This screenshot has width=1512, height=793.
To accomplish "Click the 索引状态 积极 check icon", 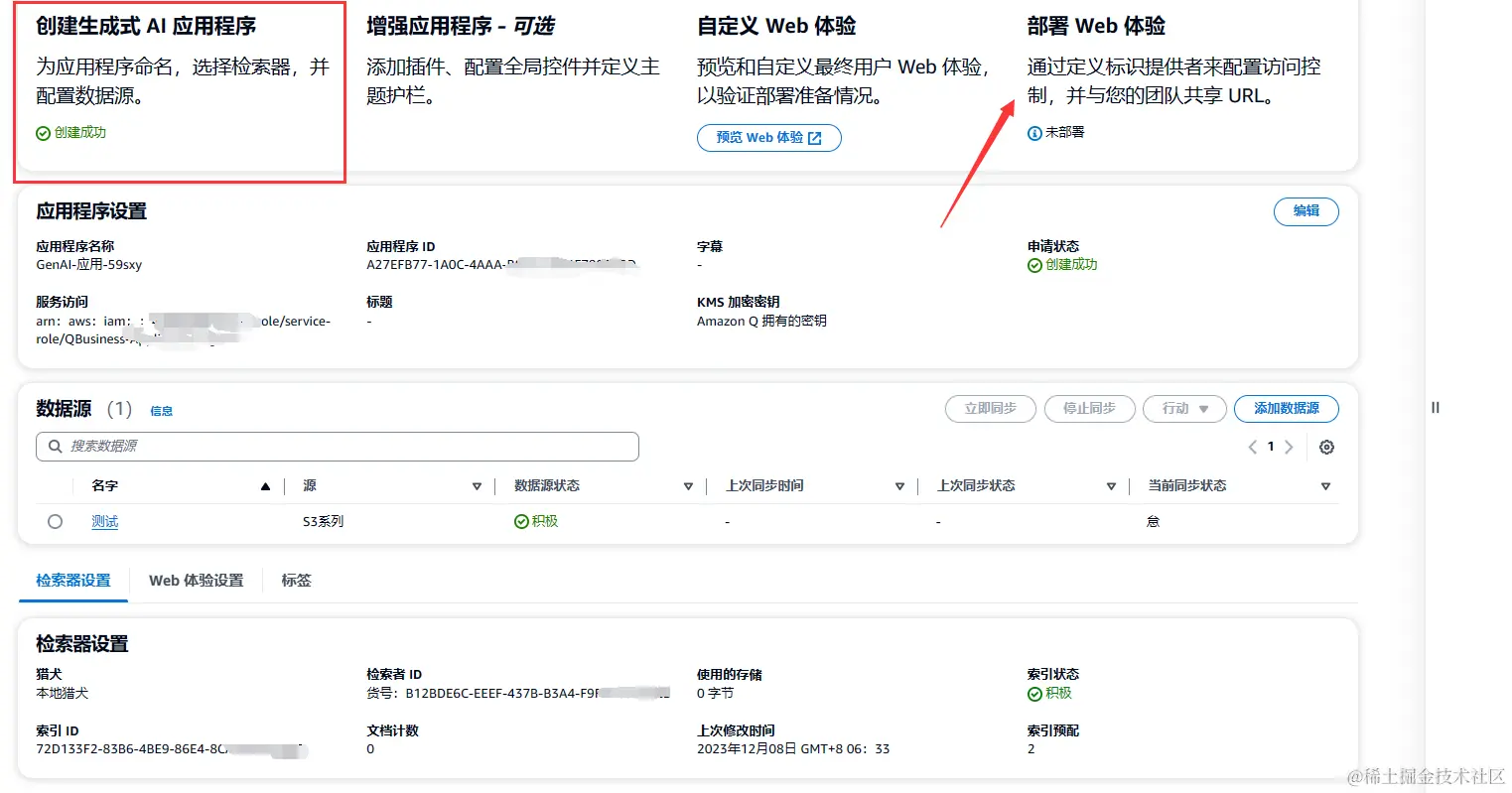I will point(1034,694).
